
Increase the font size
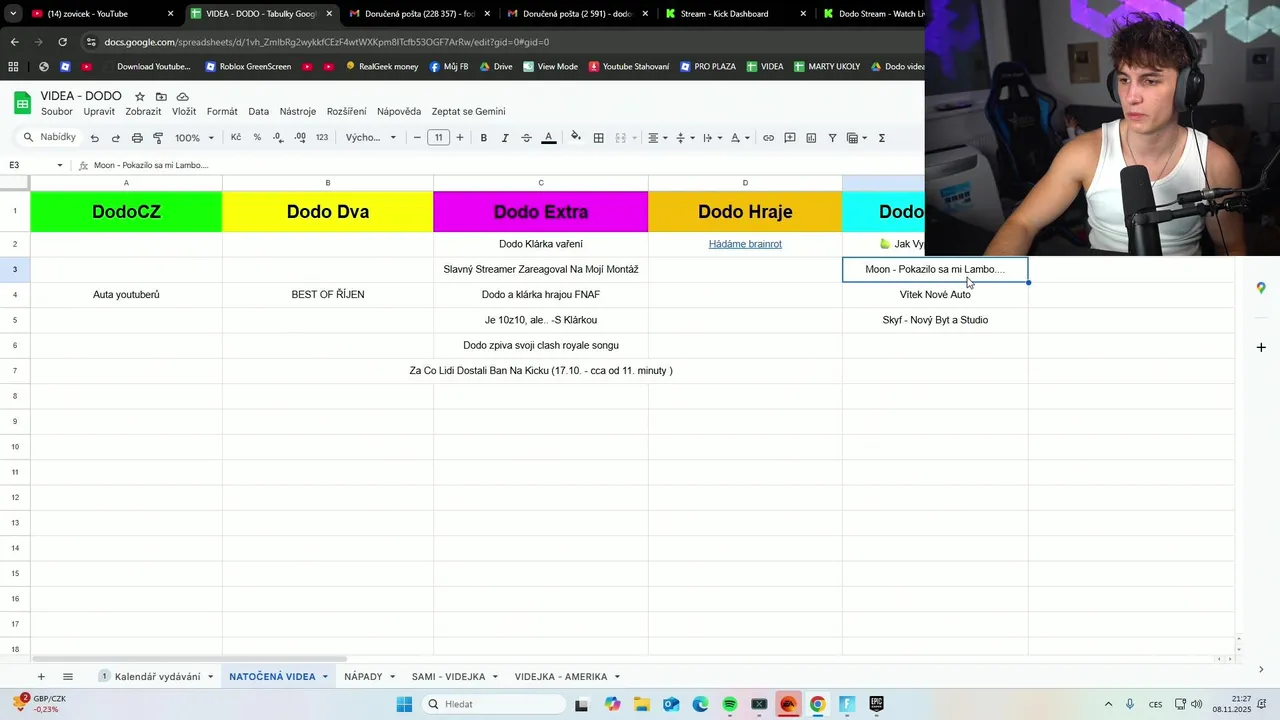tap(460, 138)
